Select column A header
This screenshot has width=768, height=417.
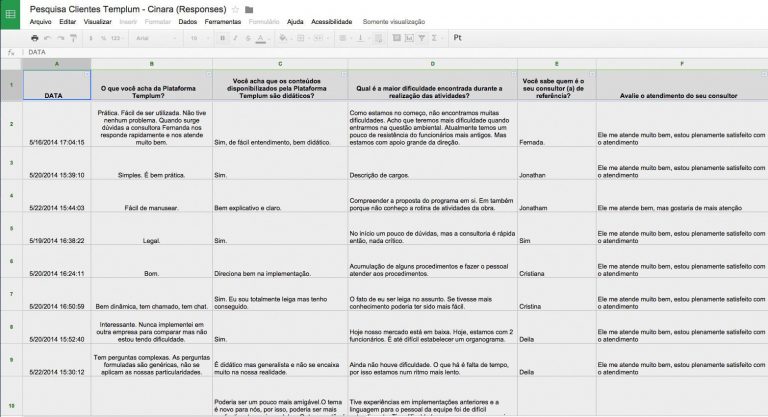coord(57,64)
